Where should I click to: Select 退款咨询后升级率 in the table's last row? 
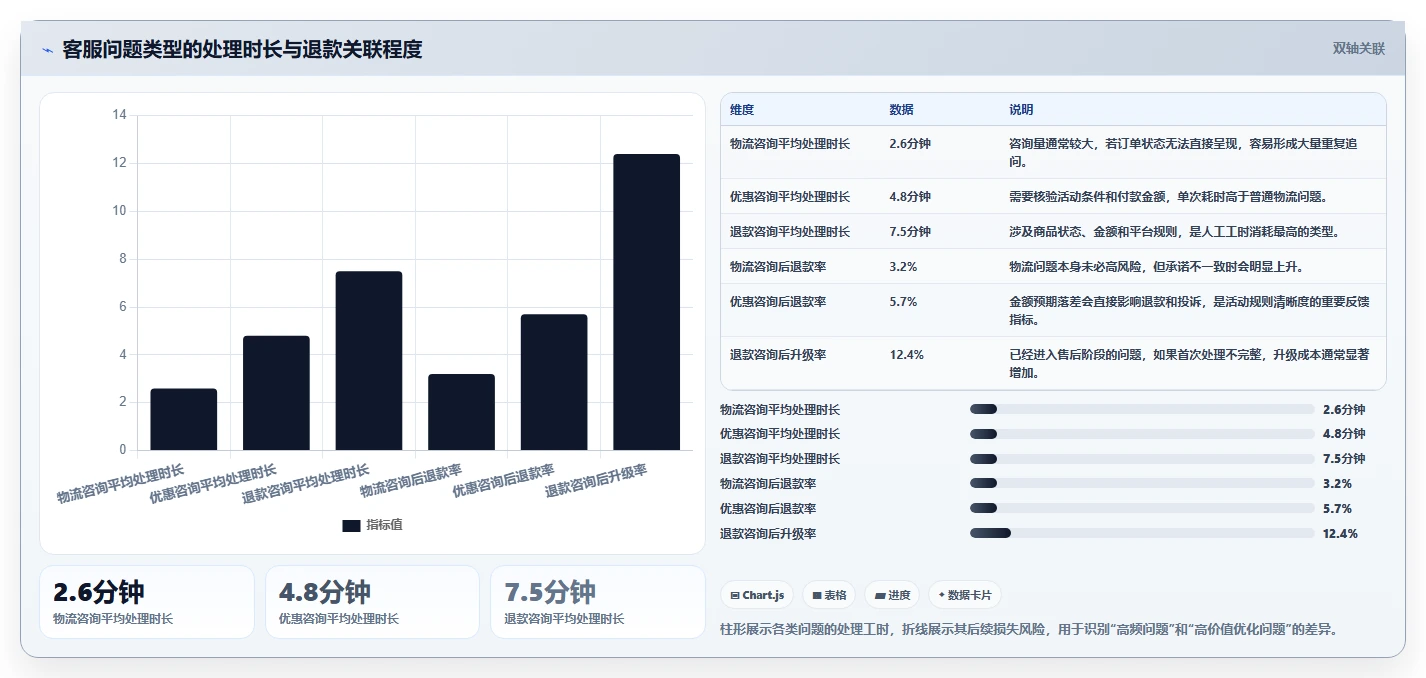778,354
